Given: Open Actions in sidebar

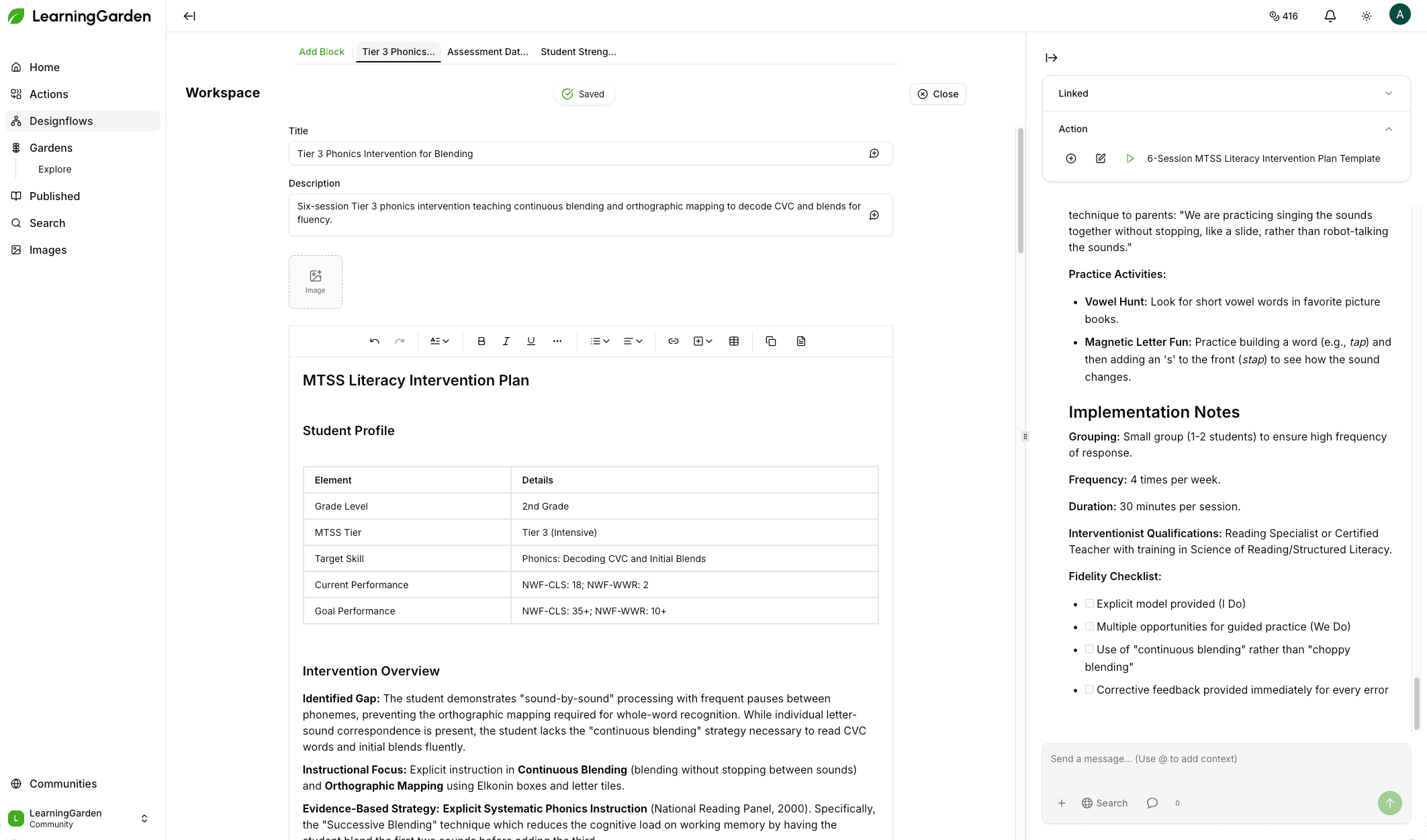Looking at the screenshot, I should point(83,94).
